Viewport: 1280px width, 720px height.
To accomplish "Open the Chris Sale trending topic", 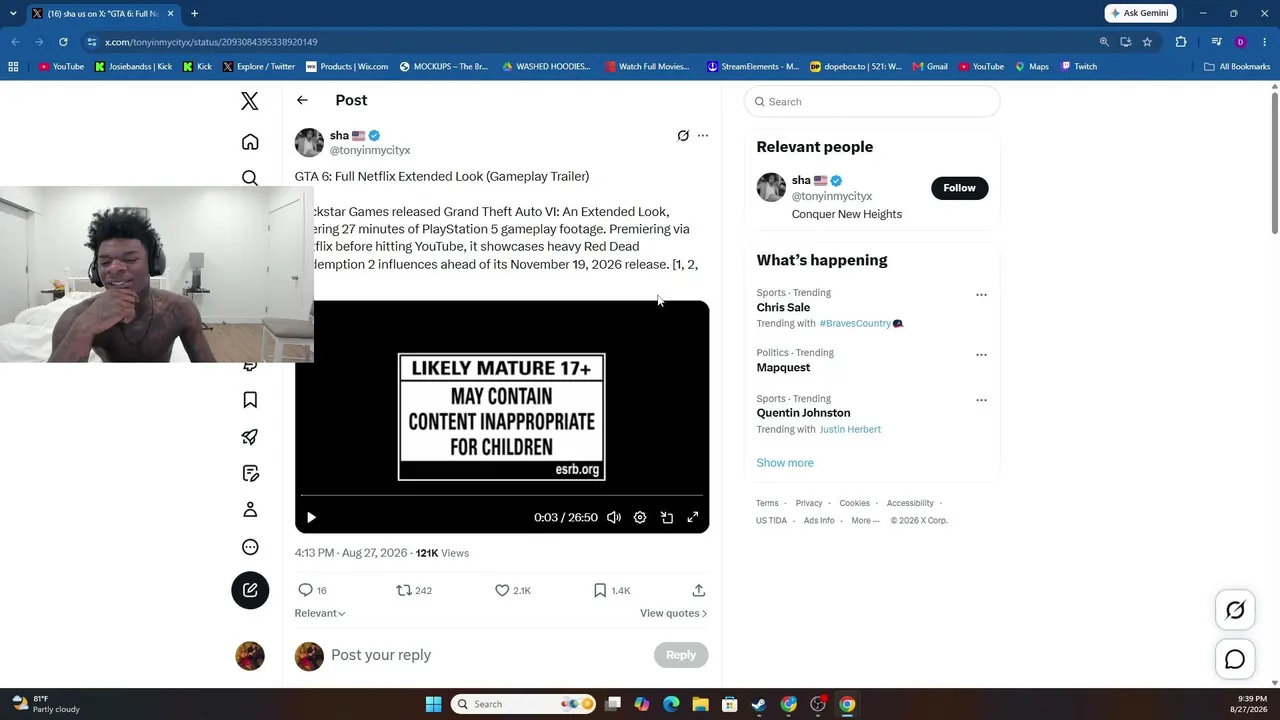I will tap(783, 308).
